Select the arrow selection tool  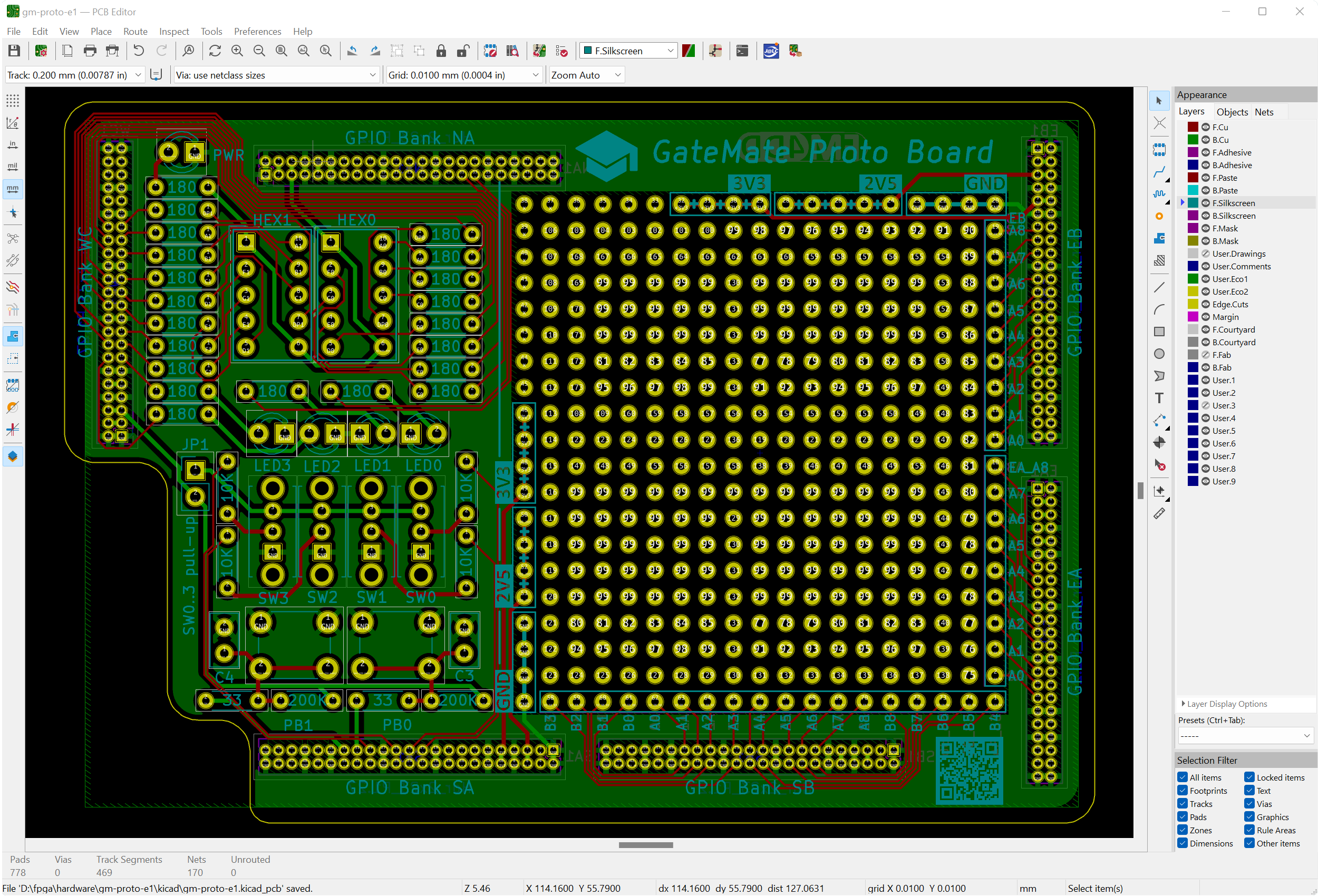[x=1159, y=101]
